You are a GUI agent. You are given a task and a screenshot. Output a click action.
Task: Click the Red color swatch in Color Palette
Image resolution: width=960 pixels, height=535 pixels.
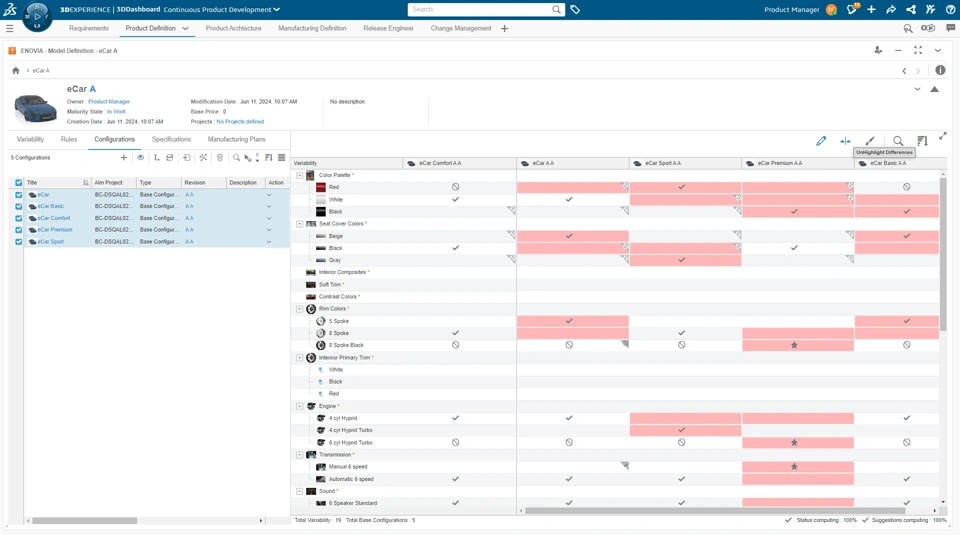(321, 187)
